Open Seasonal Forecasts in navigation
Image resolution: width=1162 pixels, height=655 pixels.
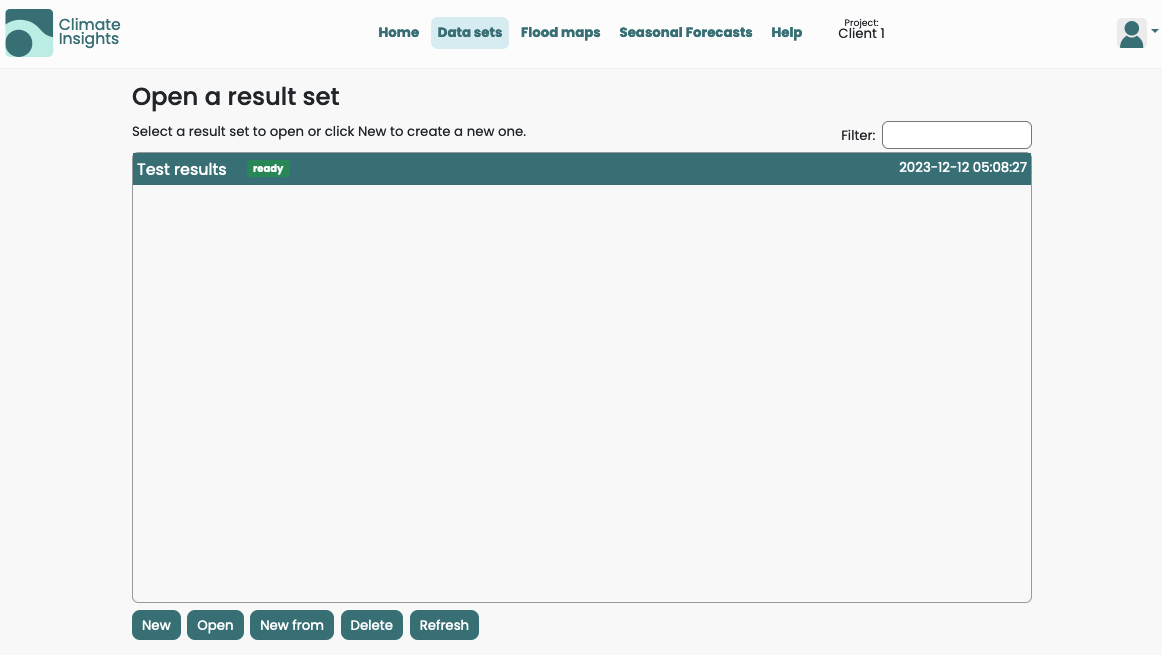click(x=685, y=33)
